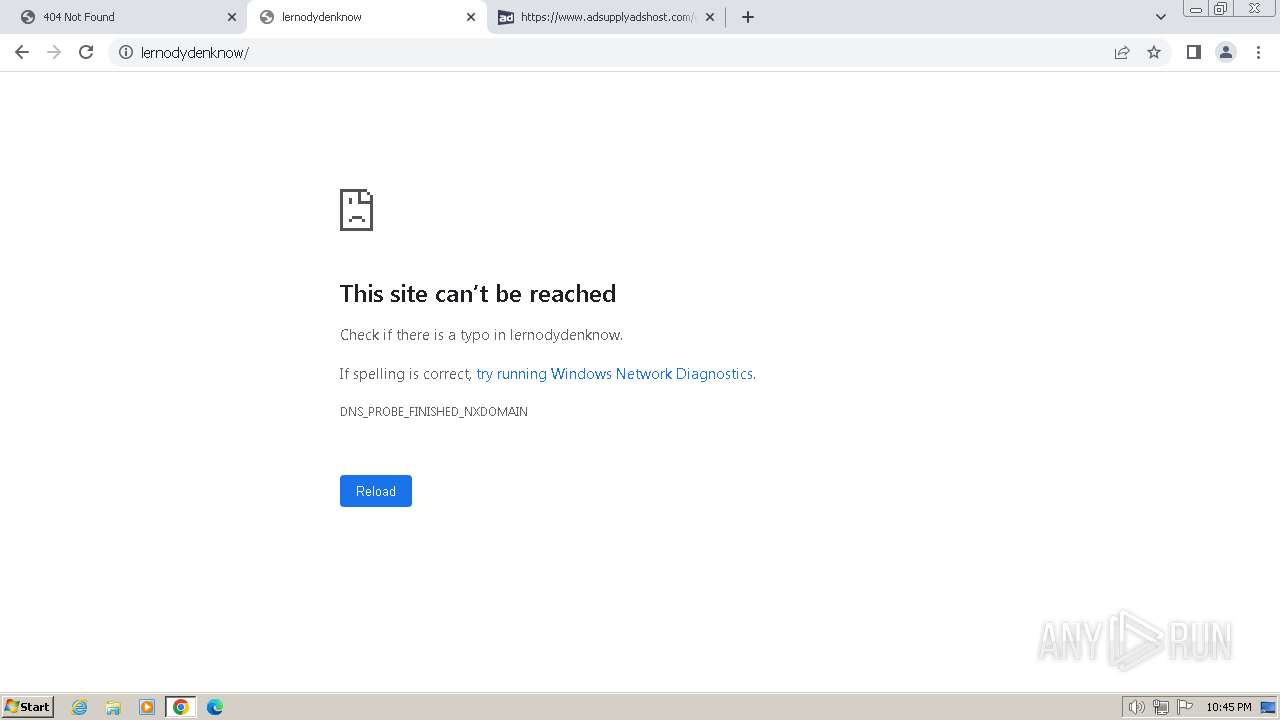
Task: Close the lernodydenknow tab
Action: coord(471,17)
